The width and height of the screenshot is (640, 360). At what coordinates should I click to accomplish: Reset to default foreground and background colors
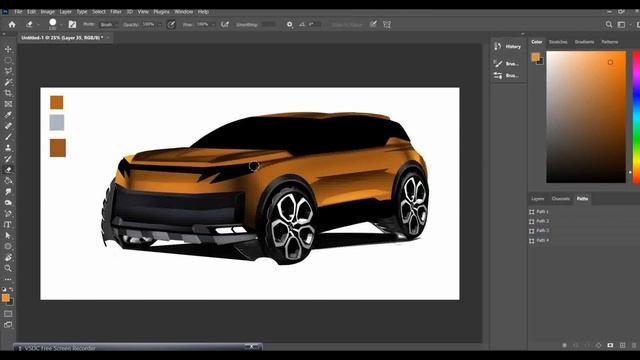[4, 289]
